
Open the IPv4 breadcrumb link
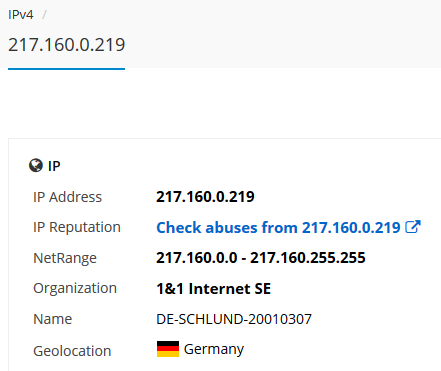(21, 15)
